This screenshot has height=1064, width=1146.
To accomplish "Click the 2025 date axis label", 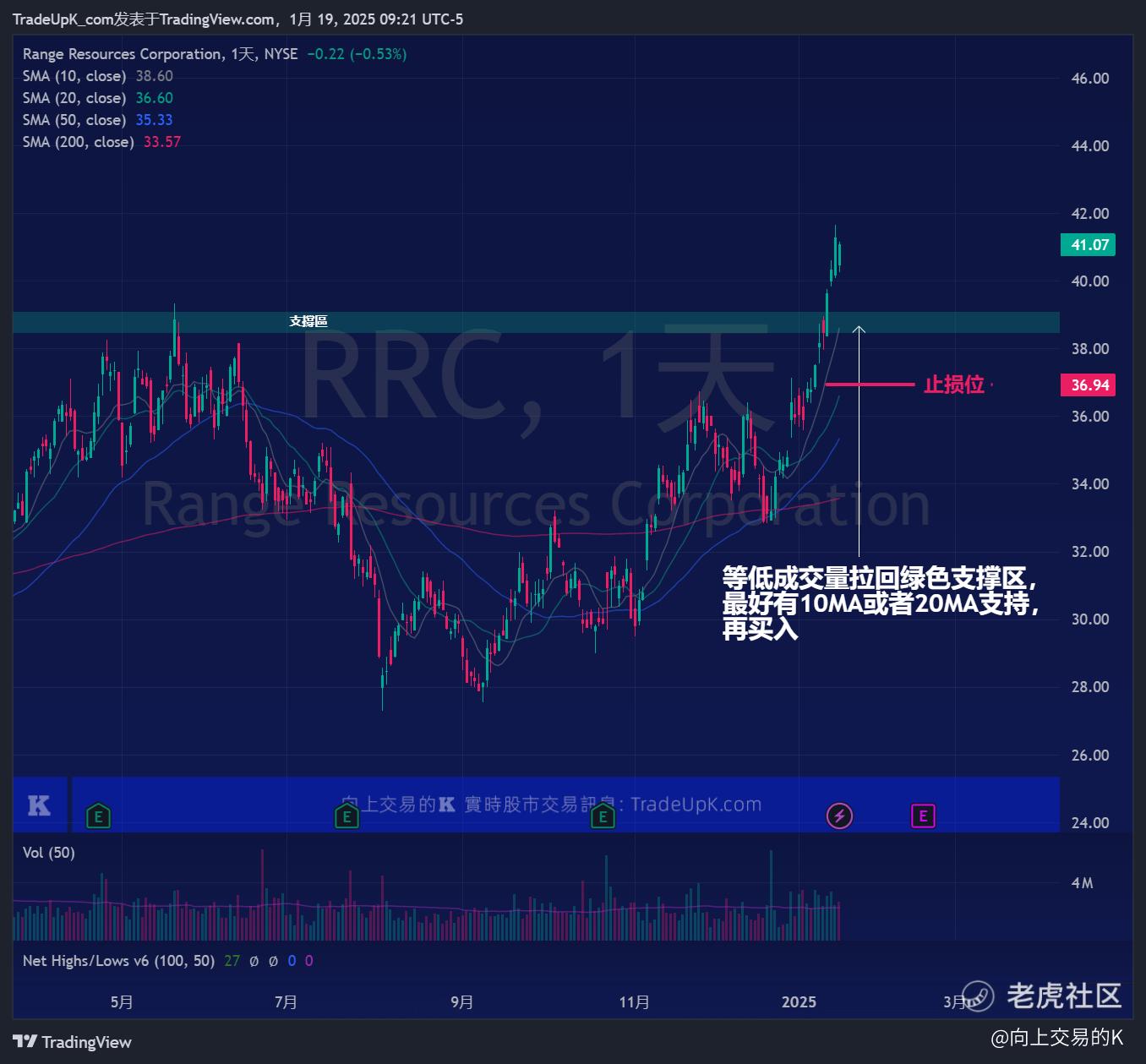I will point(799,1002).
